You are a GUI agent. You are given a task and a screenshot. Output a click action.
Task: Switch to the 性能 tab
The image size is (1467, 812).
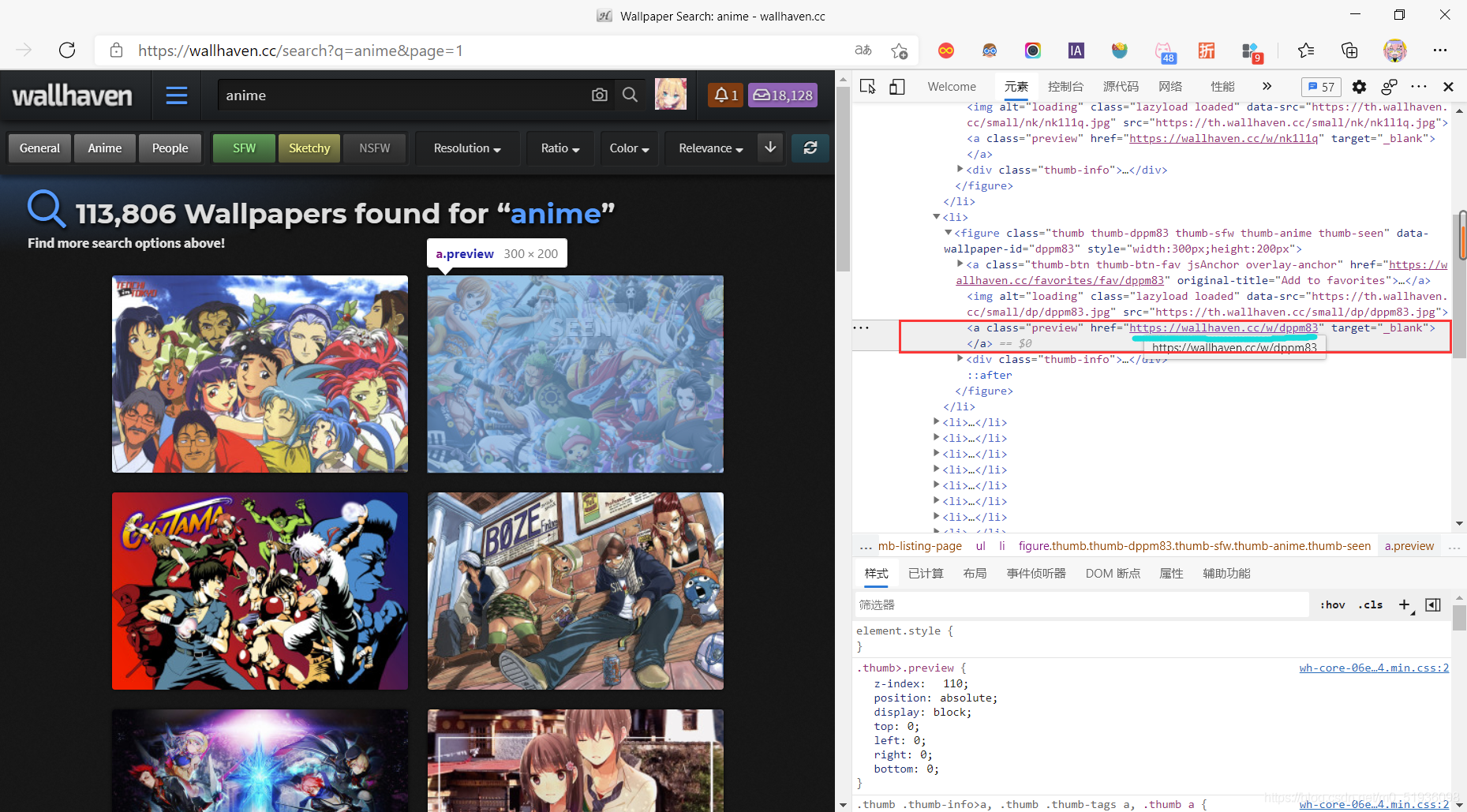point(1222,87)
